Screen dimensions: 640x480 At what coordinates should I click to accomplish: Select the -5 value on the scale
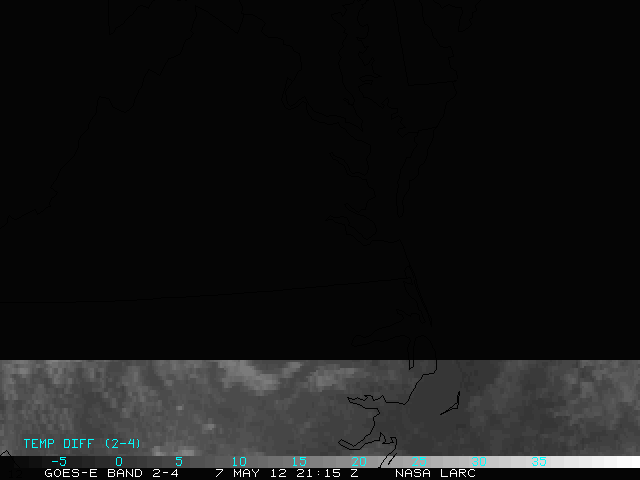(58, 461)
